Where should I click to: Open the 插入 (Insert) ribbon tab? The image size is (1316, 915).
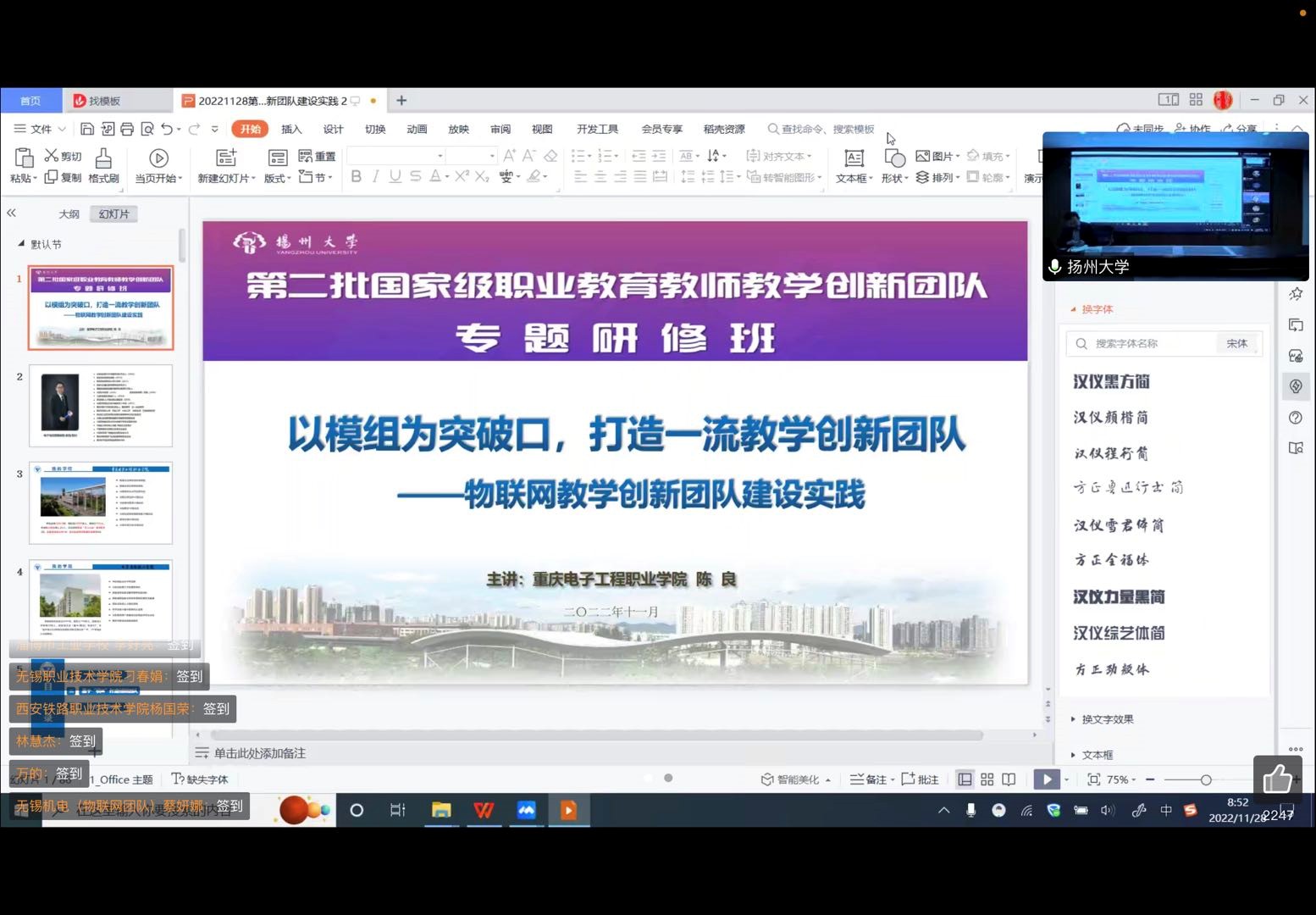tap(291, 129)
